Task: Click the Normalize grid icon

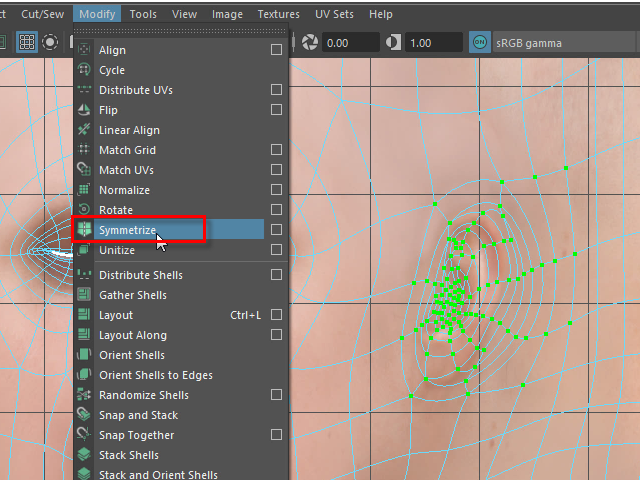Action: (x=85, y=190)
